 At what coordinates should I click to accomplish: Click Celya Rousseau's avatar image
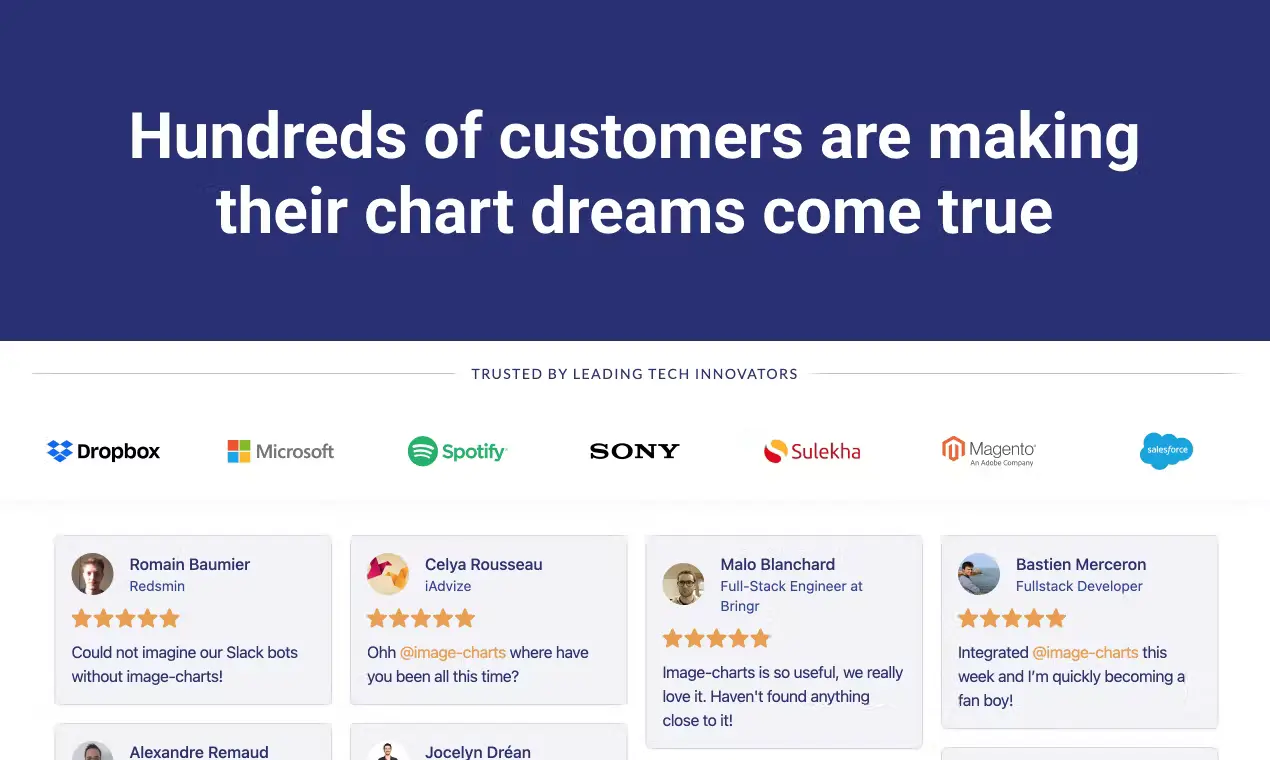point(388,574)
